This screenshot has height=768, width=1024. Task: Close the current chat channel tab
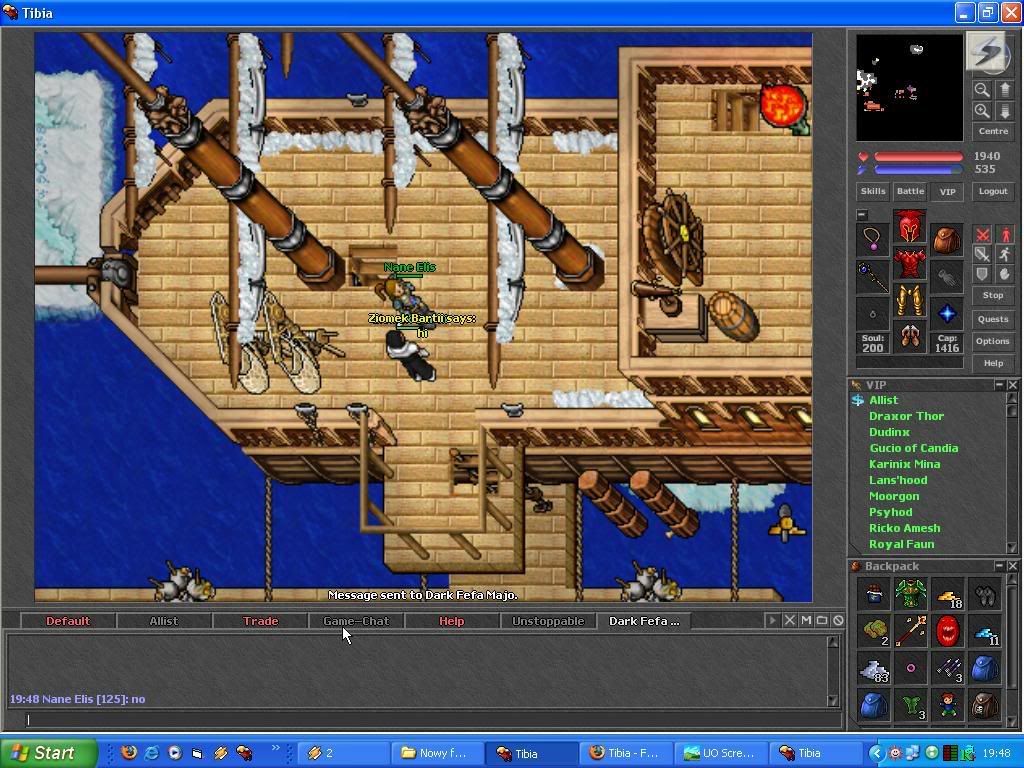[789, 620]
